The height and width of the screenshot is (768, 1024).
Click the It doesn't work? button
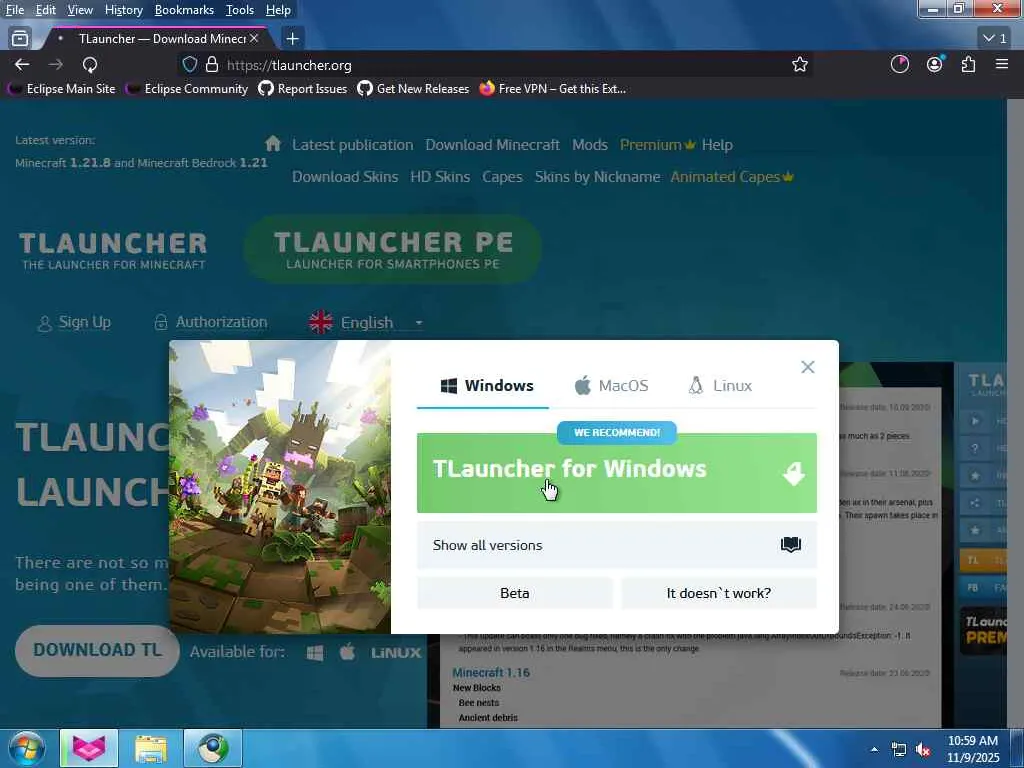pos(718,593)
